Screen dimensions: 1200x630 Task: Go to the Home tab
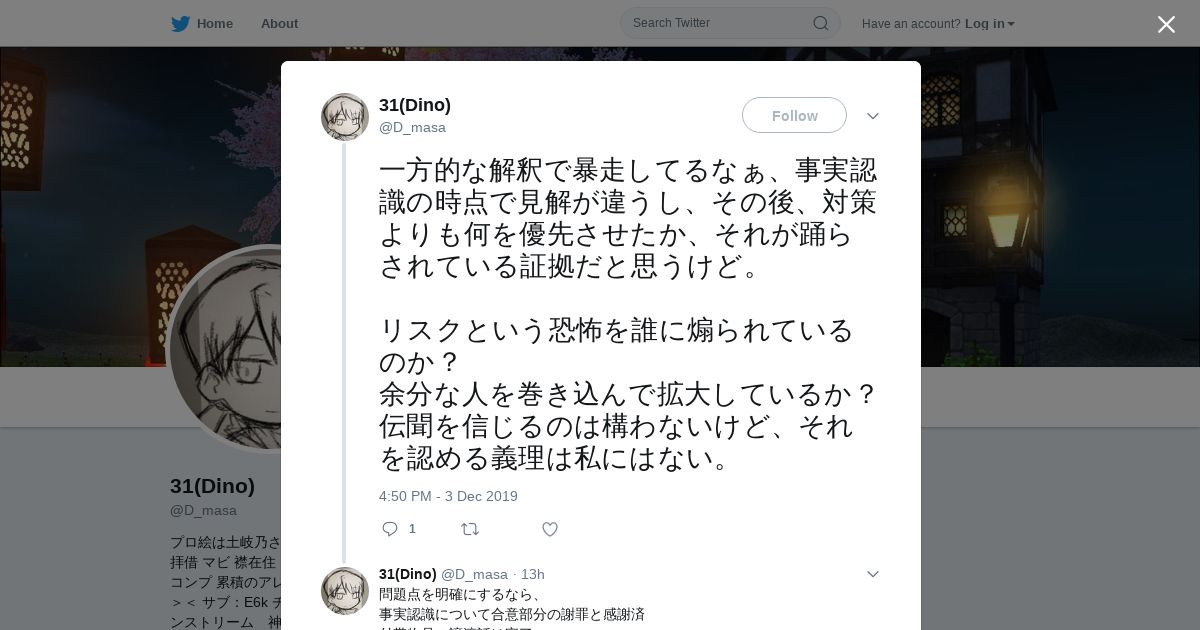click(202, 24)
